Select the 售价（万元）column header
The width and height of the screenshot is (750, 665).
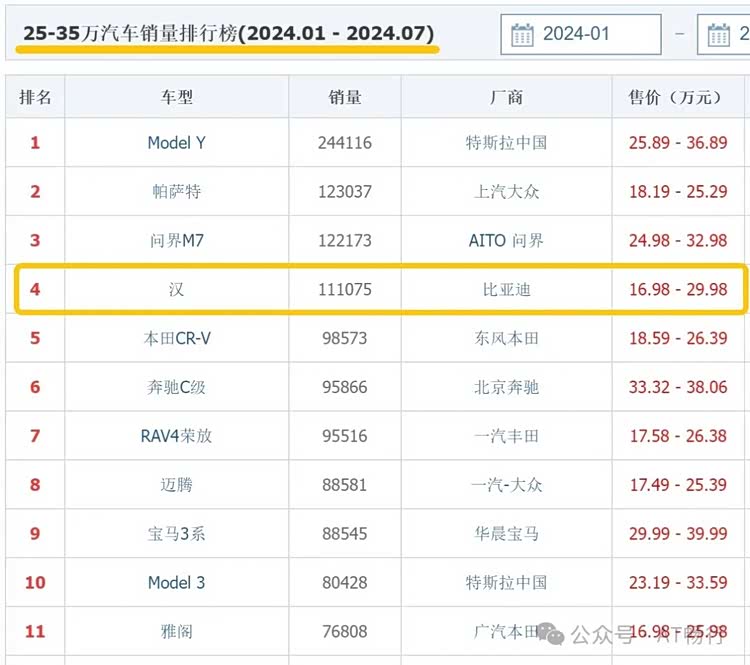click(x=677, y=97)
